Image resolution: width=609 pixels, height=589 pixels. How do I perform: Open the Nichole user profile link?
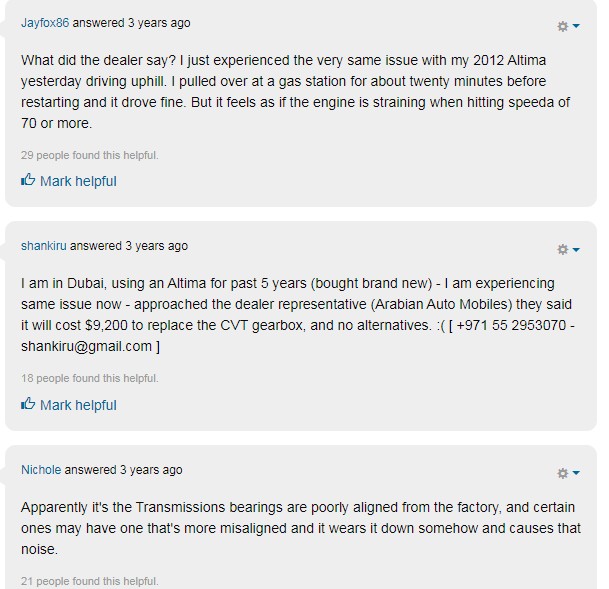click(x=41, y=470)
